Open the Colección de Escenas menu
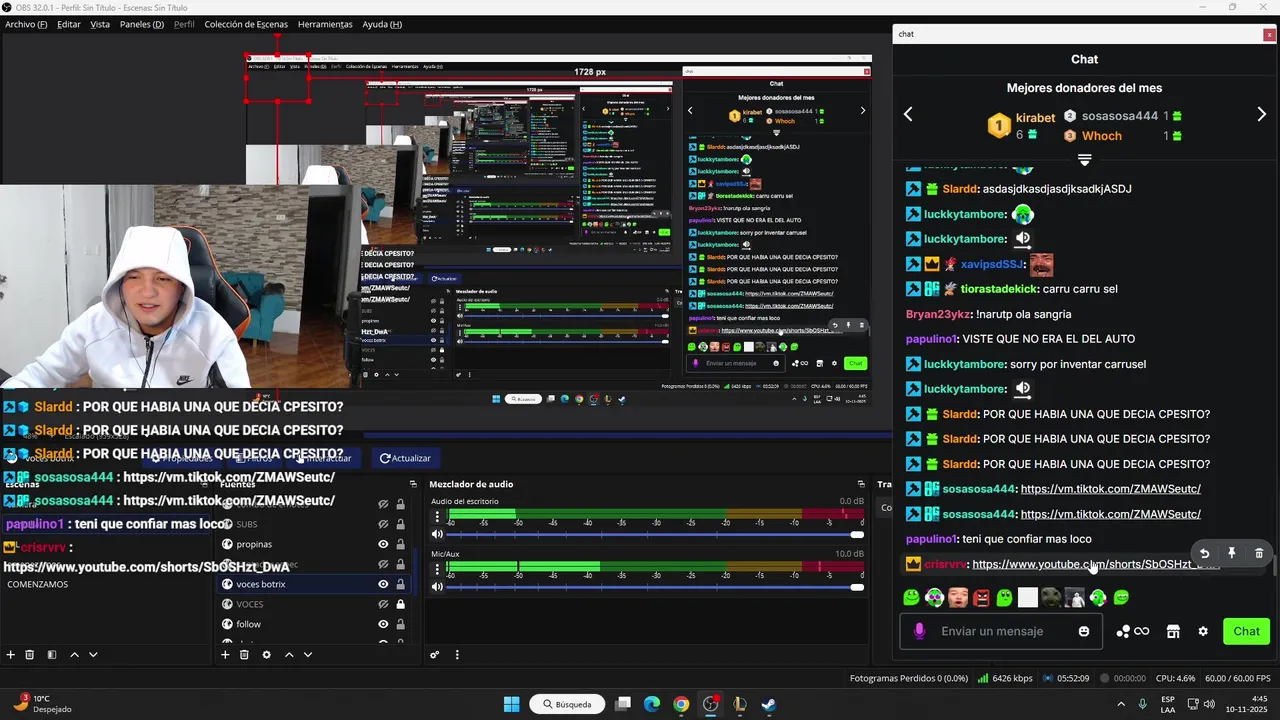This screenshot has height=720, width=1280. tap(246, 24)
